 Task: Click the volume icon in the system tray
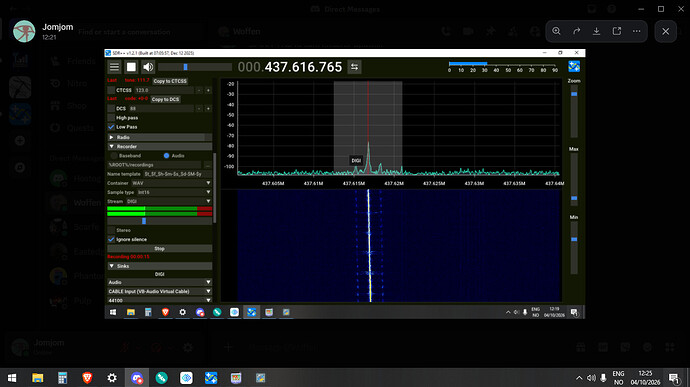(x=591, y=378)
